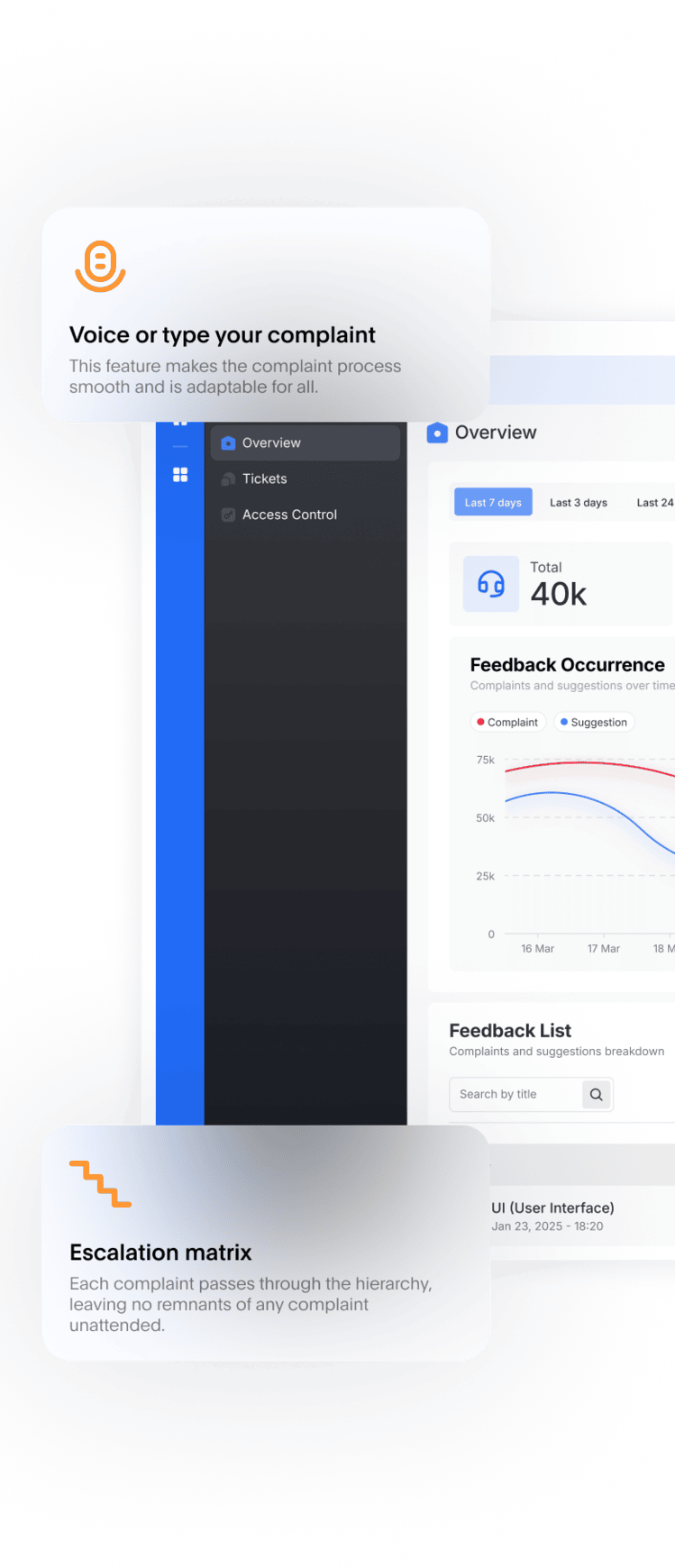This screenshot has height=1568, width=675.
Task: Click the Tickets icon in sidebar
Action: click(228, 479)
